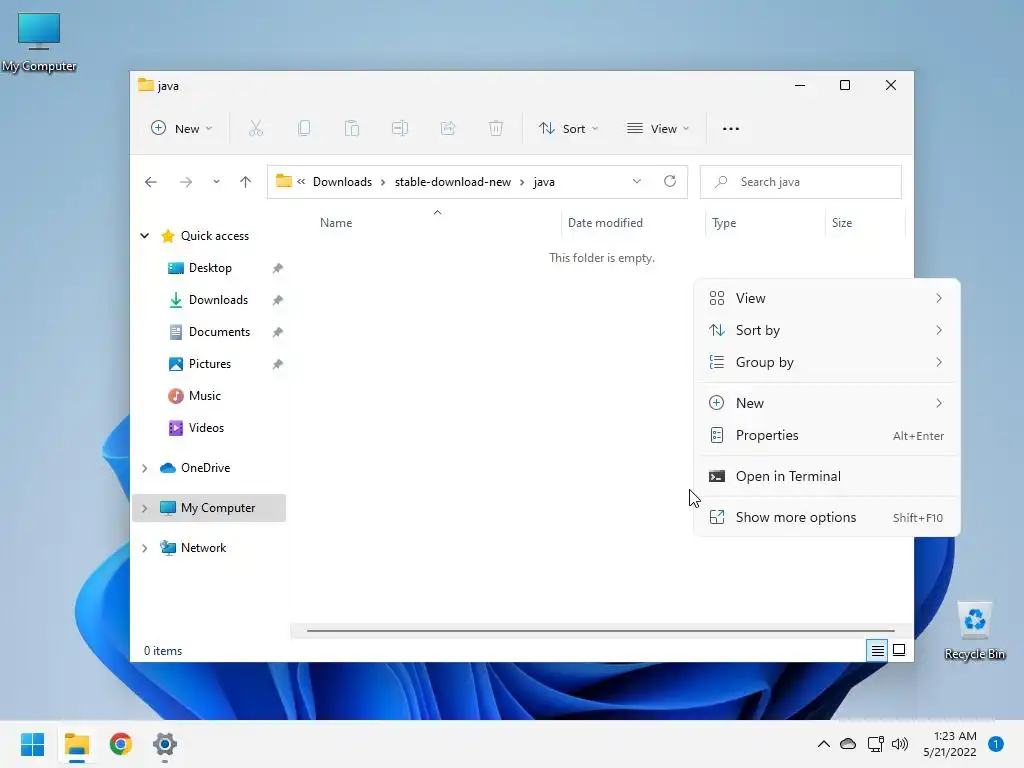Launch Chrome from the taskbar

121,744
